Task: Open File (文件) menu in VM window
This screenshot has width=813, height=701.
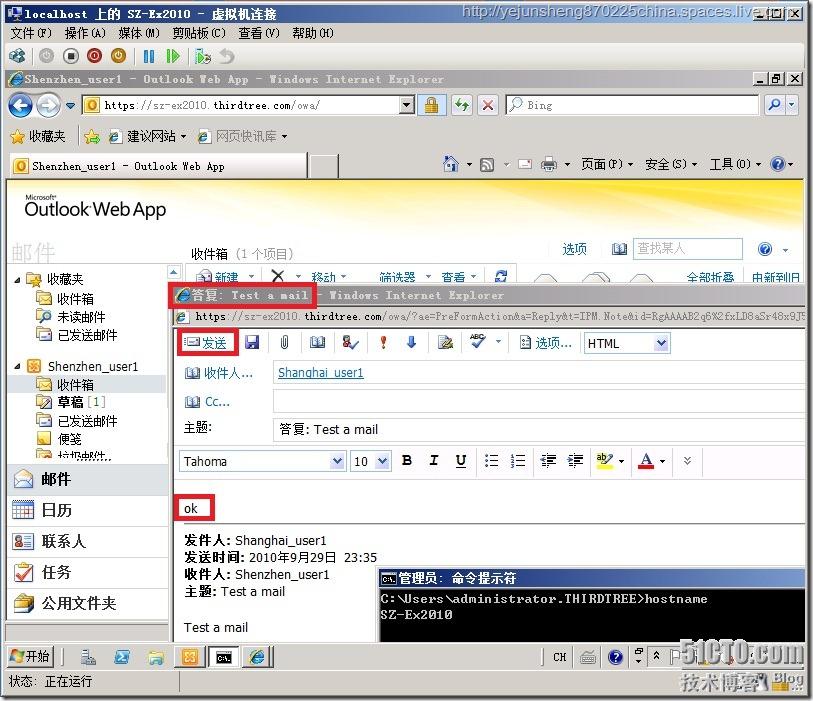Action: 31,33
